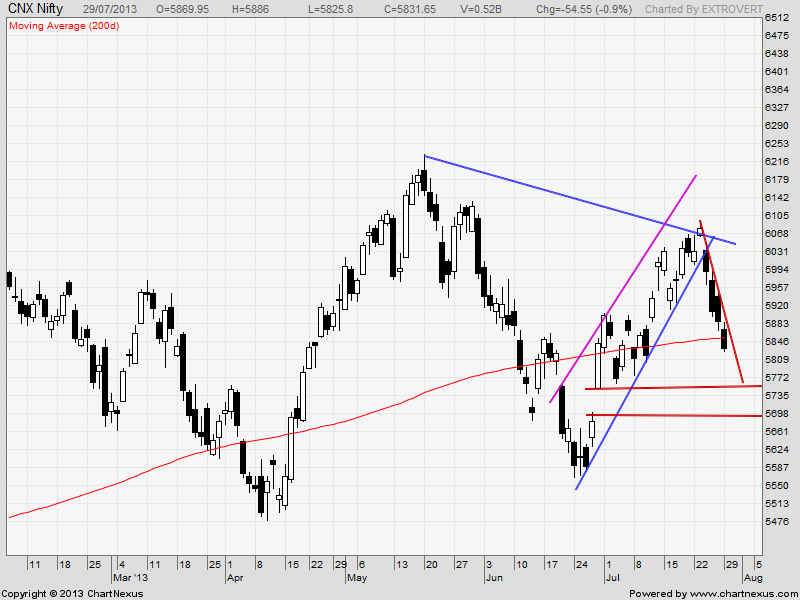Open the www.chartnexus.com footer link
The height and width of the screenshot is (600, 800).
[742, 593]
